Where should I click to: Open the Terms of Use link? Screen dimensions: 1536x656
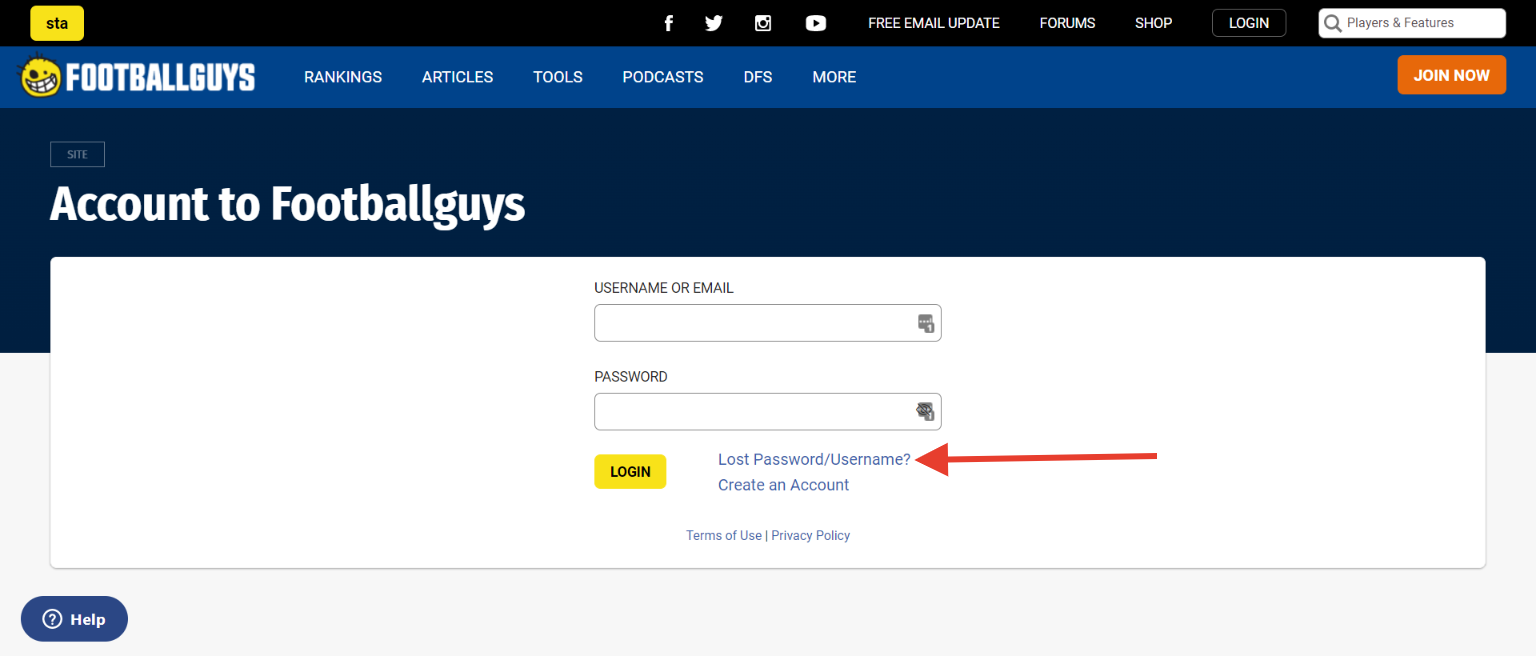click(724, 536)
